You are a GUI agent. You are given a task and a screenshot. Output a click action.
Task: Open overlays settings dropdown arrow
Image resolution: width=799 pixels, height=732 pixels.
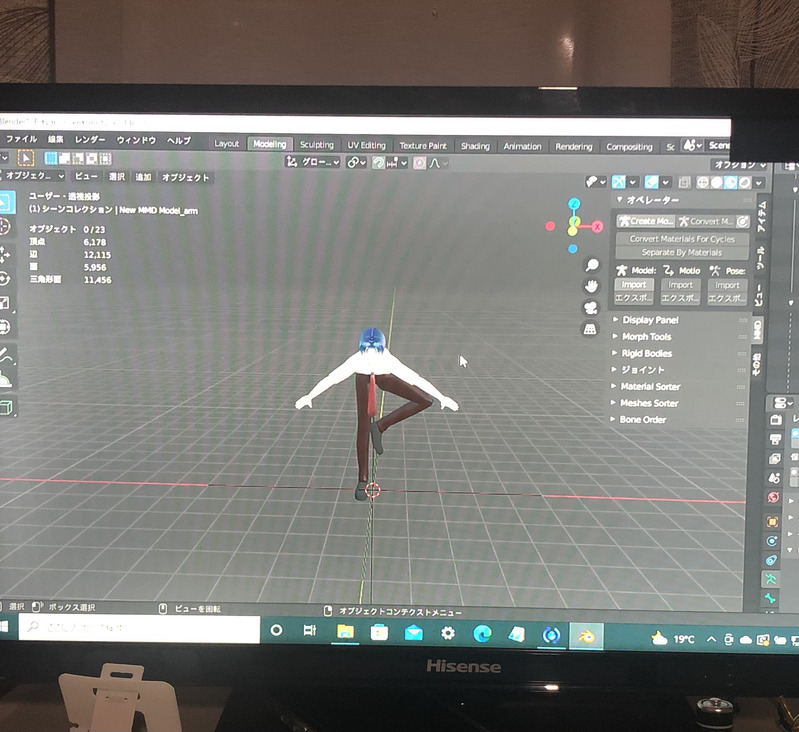(666, 182)
